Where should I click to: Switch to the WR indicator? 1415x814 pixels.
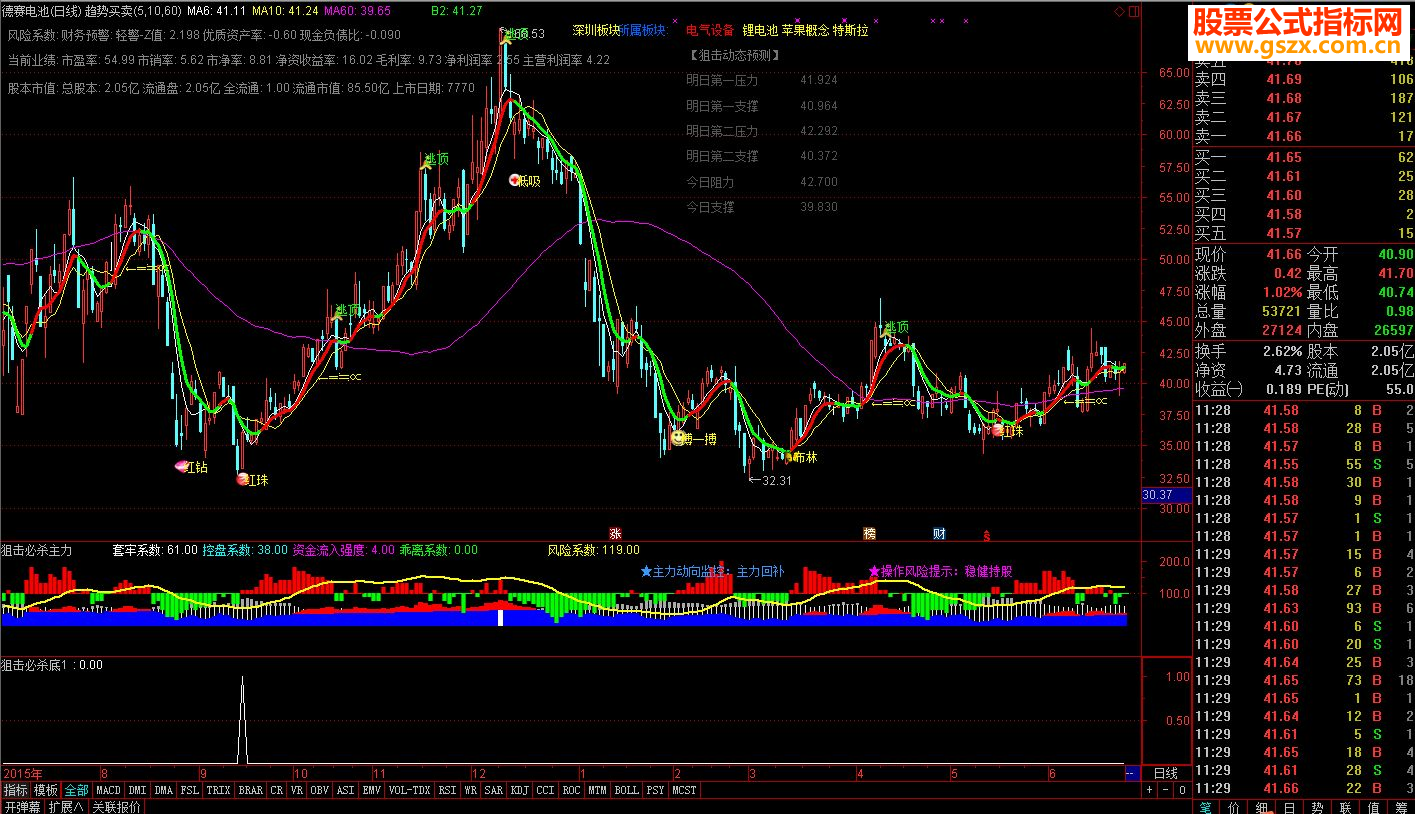tap(470, 790)
